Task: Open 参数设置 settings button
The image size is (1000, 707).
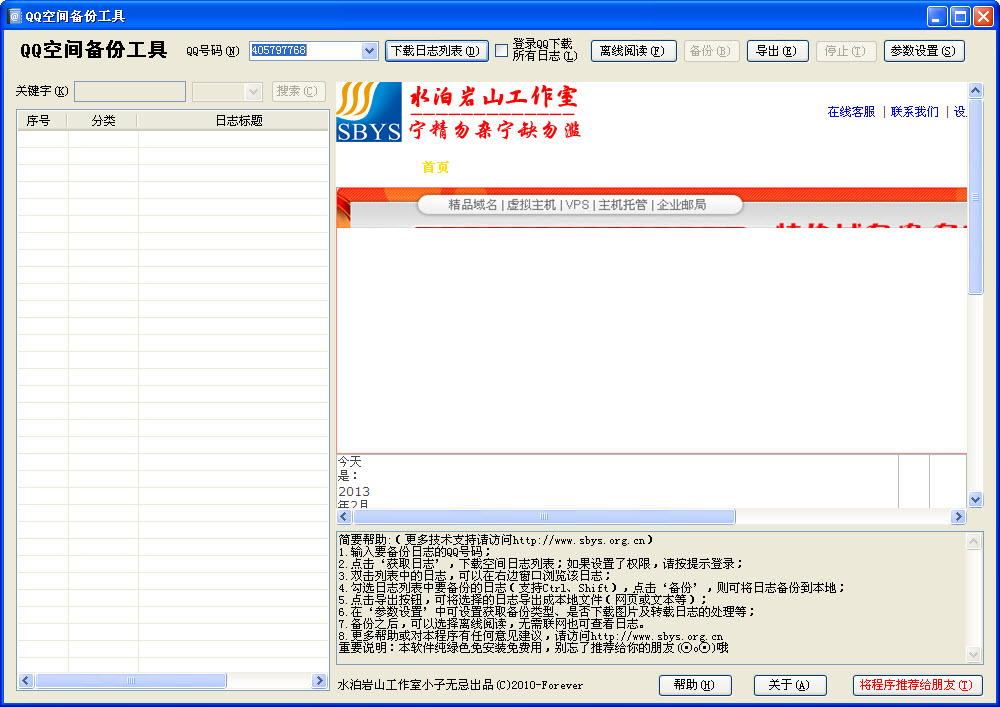Action: [x=923, y=51]
